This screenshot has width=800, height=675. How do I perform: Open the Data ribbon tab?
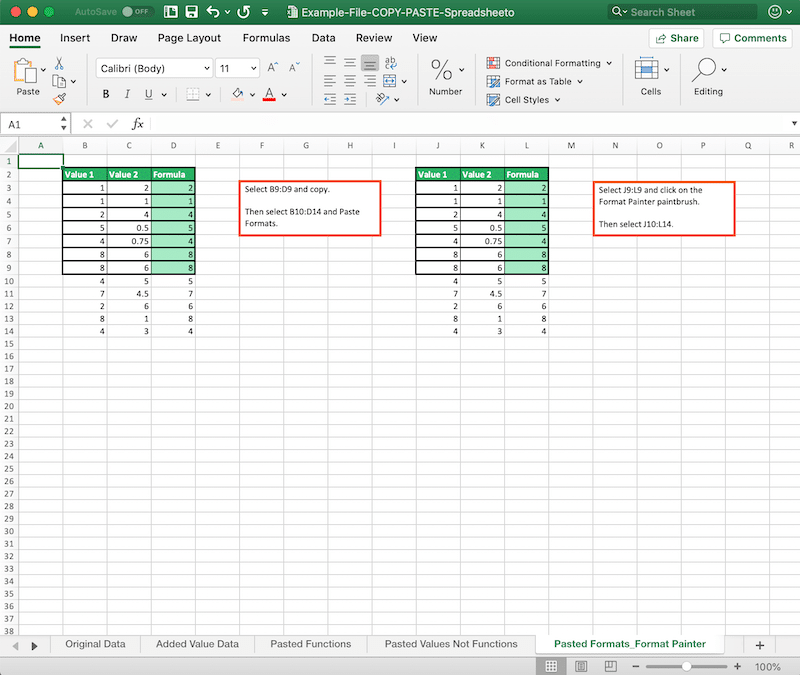click(323, 38)
